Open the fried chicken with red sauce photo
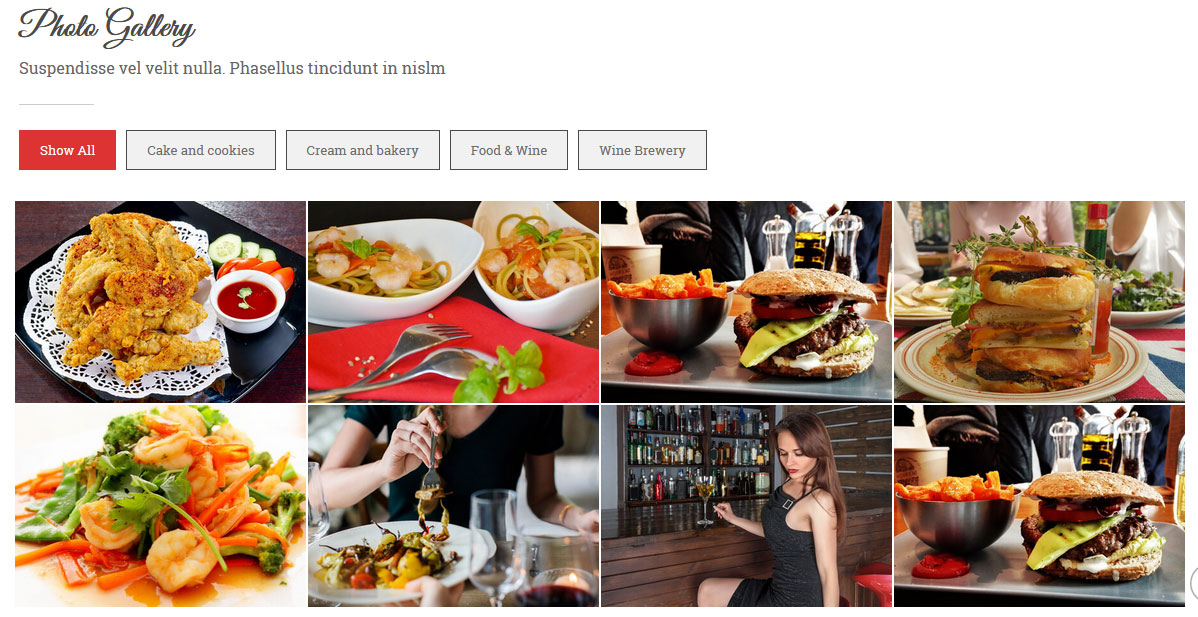The image size is (1198, 617). [160, 302]
